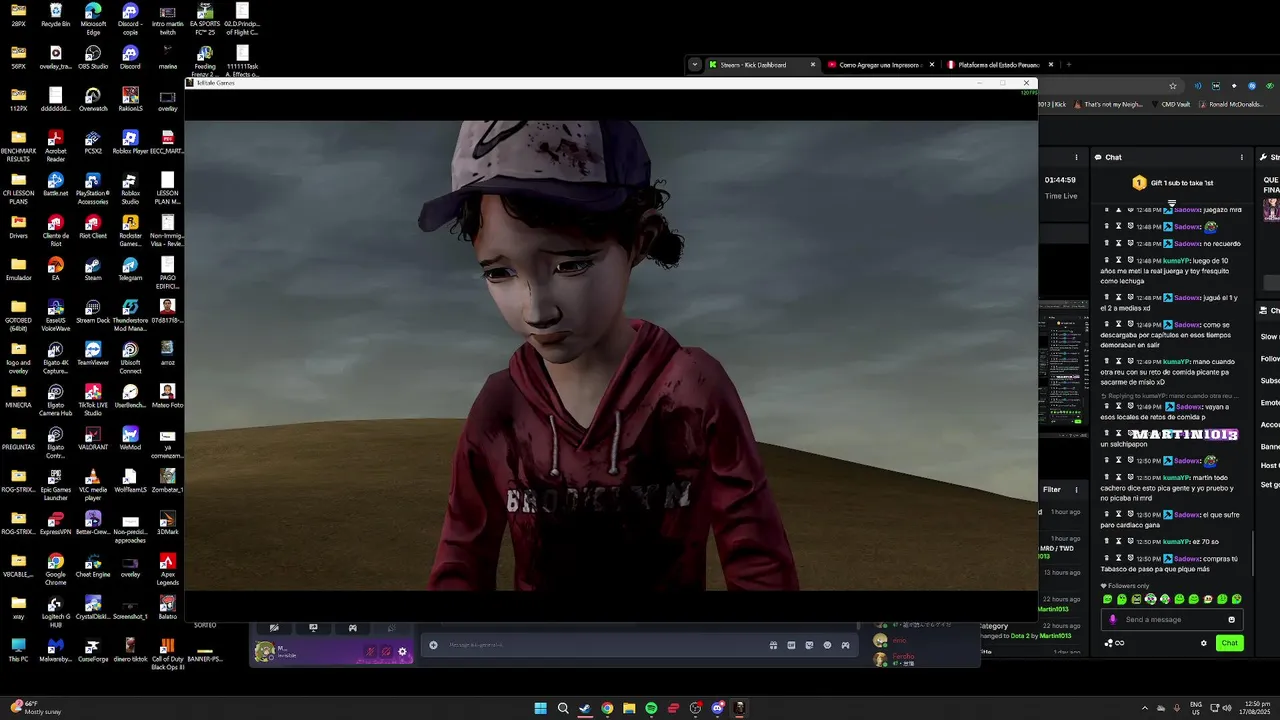Launch Logitech G HUB shortcut
This screenshot has width=1280, height=720.
[x=56, y=611]
